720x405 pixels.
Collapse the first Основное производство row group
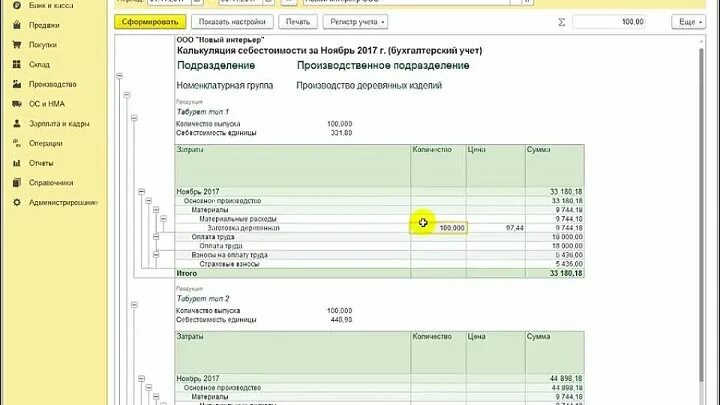tap(149, 201)
